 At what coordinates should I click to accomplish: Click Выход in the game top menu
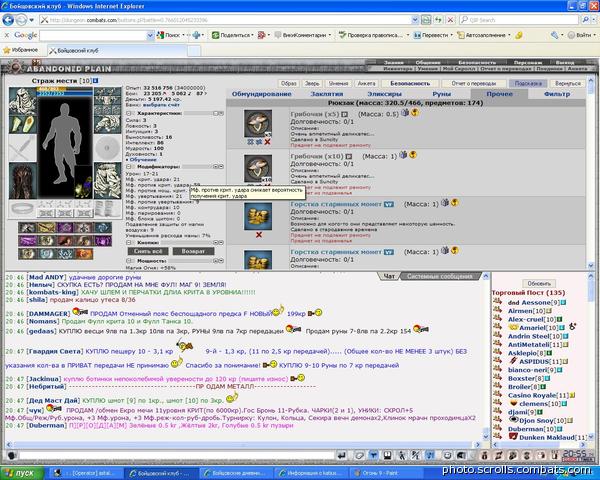click(x=565, y=62)
